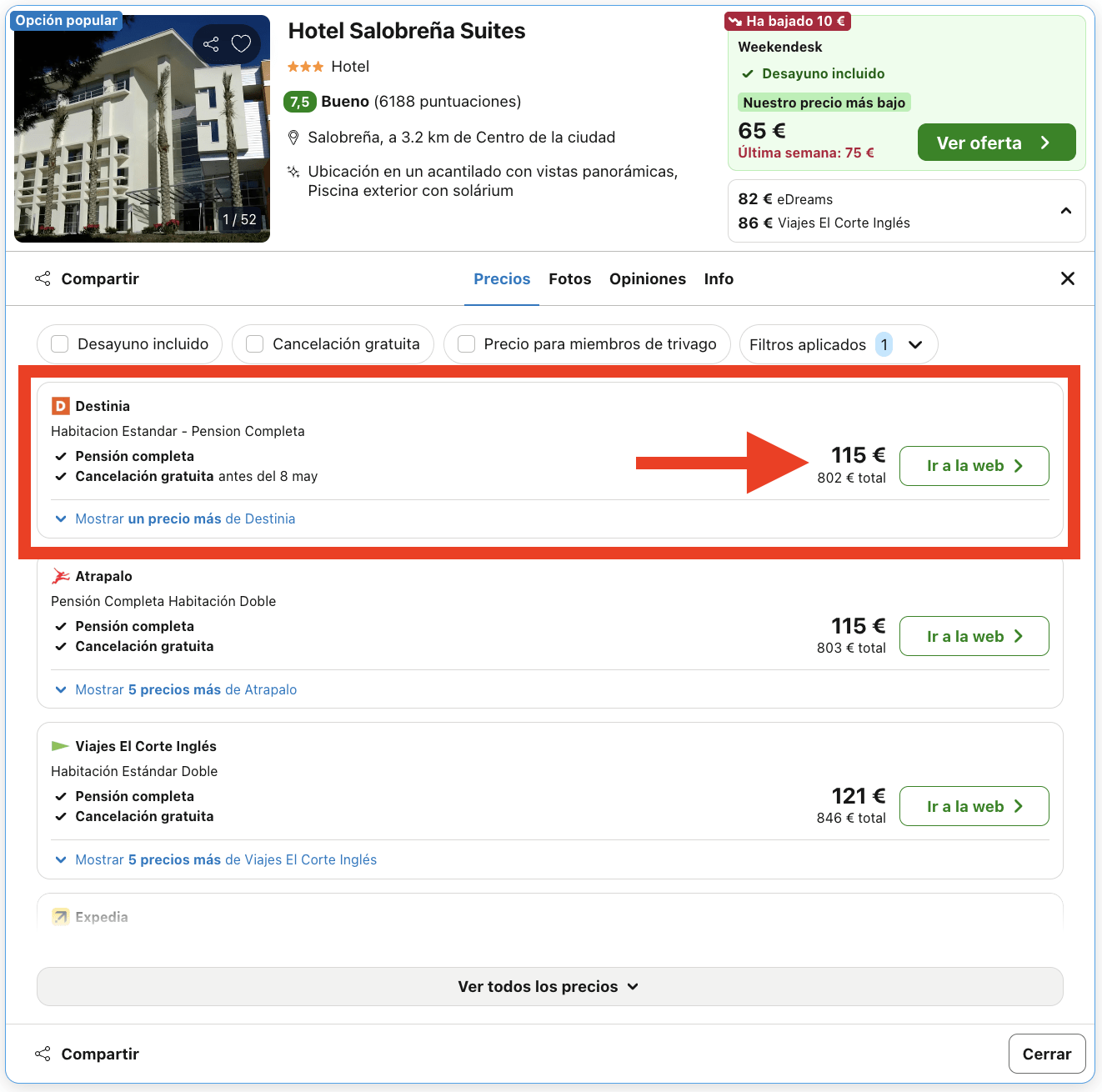Click the Ha bajado 10 € badge
Image resolution: width=1102 pixels, height=1092 pixels.
[788, 21]
